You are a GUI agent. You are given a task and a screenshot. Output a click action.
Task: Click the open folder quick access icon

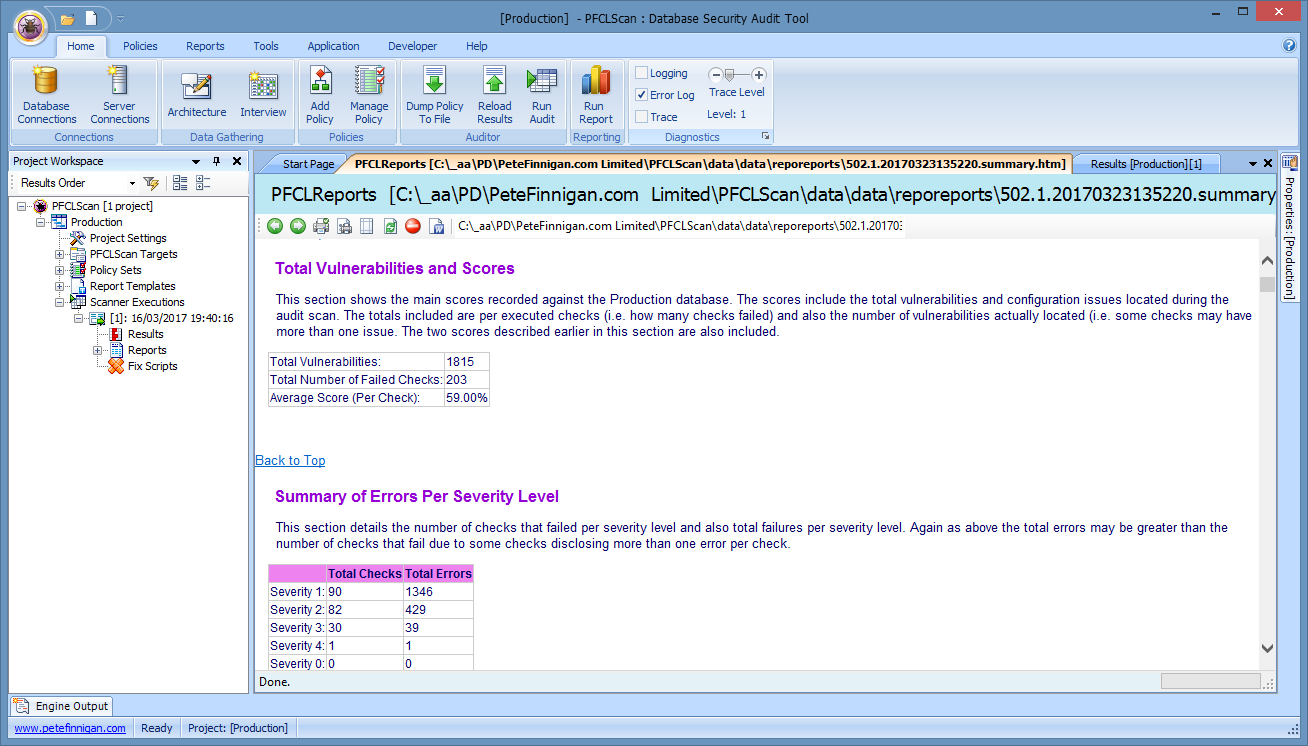point(68,19)
